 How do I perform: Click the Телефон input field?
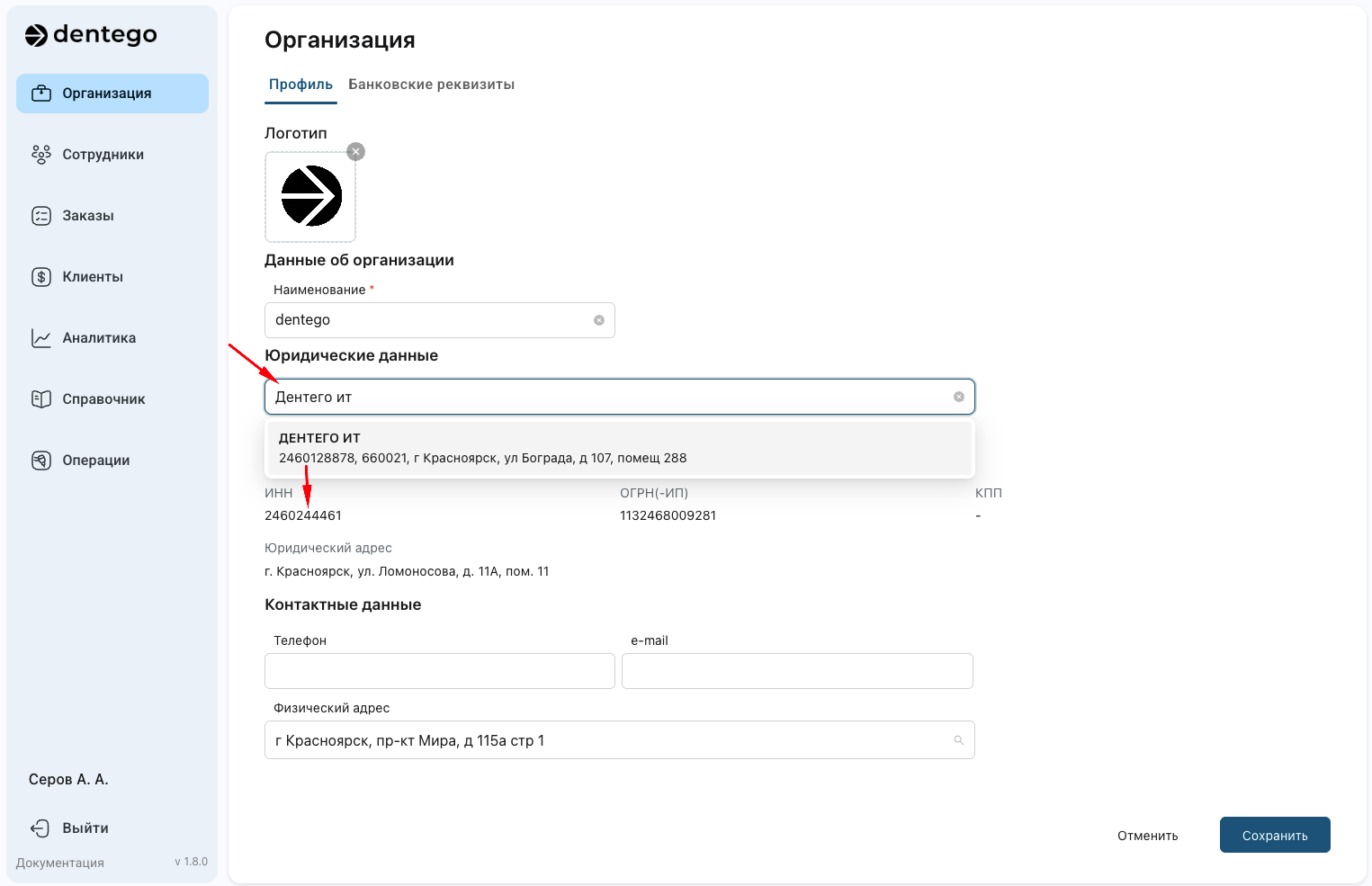439,670
